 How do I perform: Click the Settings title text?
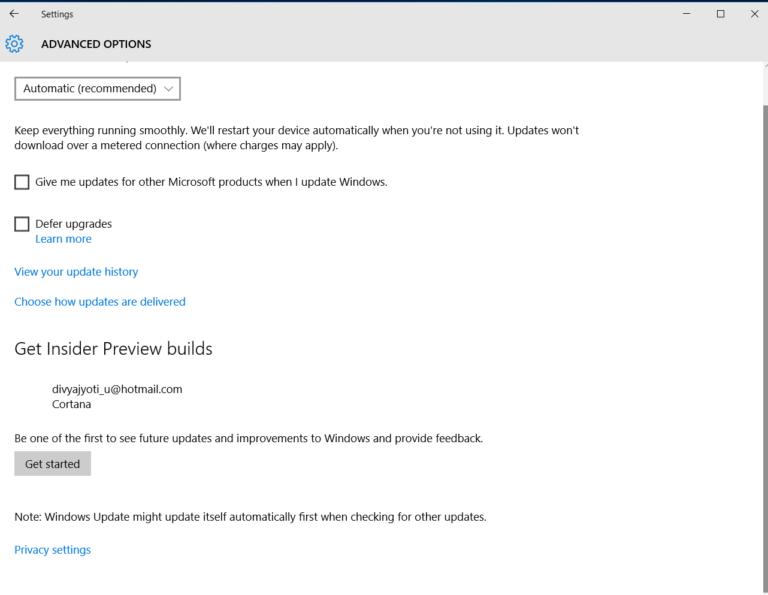click(x=57, y=14)
